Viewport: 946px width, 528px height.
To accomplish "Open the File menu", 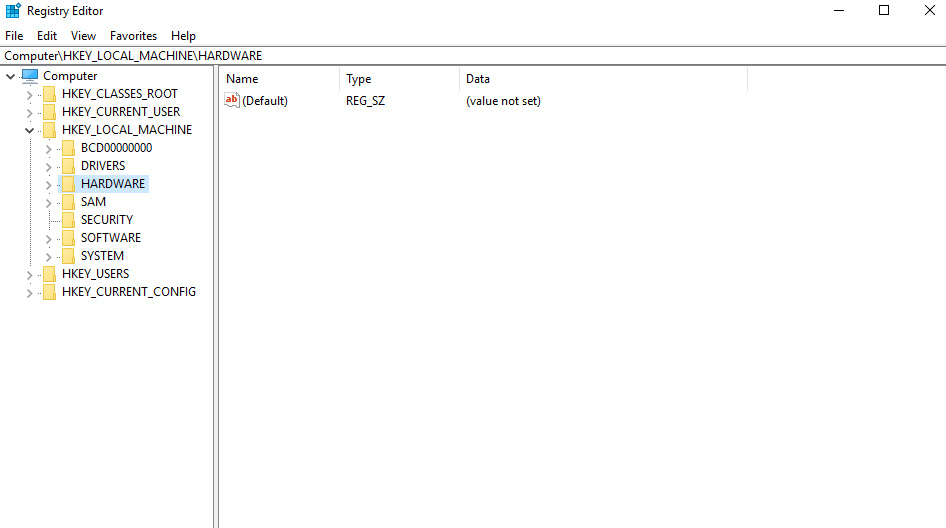I will click(x=14, y=36).
